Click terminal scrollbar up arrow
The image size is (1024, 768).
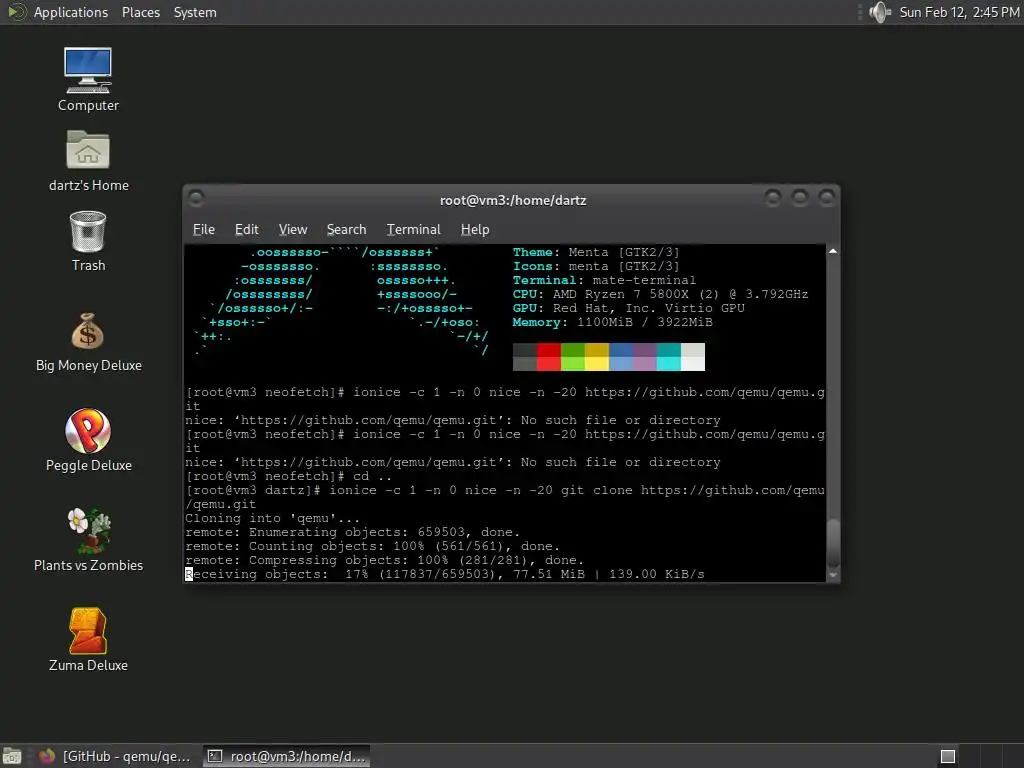(x=833, y=251)
